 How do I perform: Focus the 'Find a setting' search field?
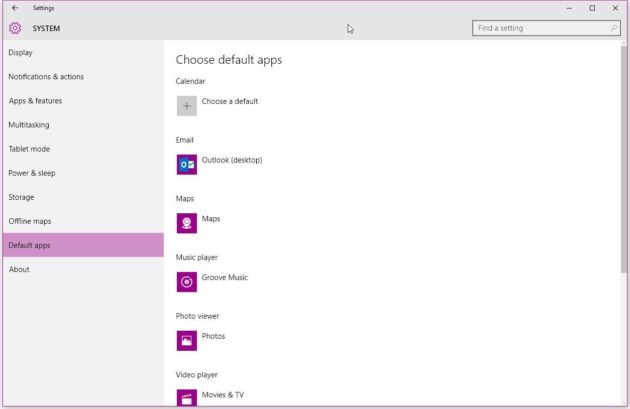[x=546, y=28]
